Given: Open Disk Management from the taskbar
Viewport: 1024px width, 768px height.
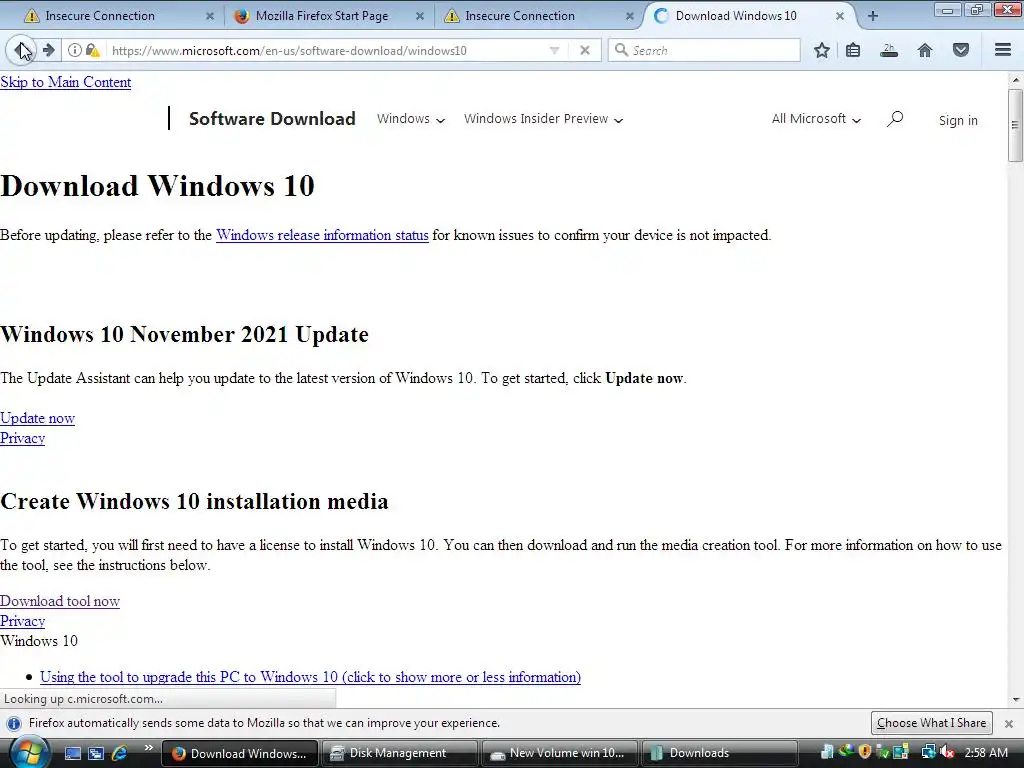Looking at the screenshot, I should (398, 753).
